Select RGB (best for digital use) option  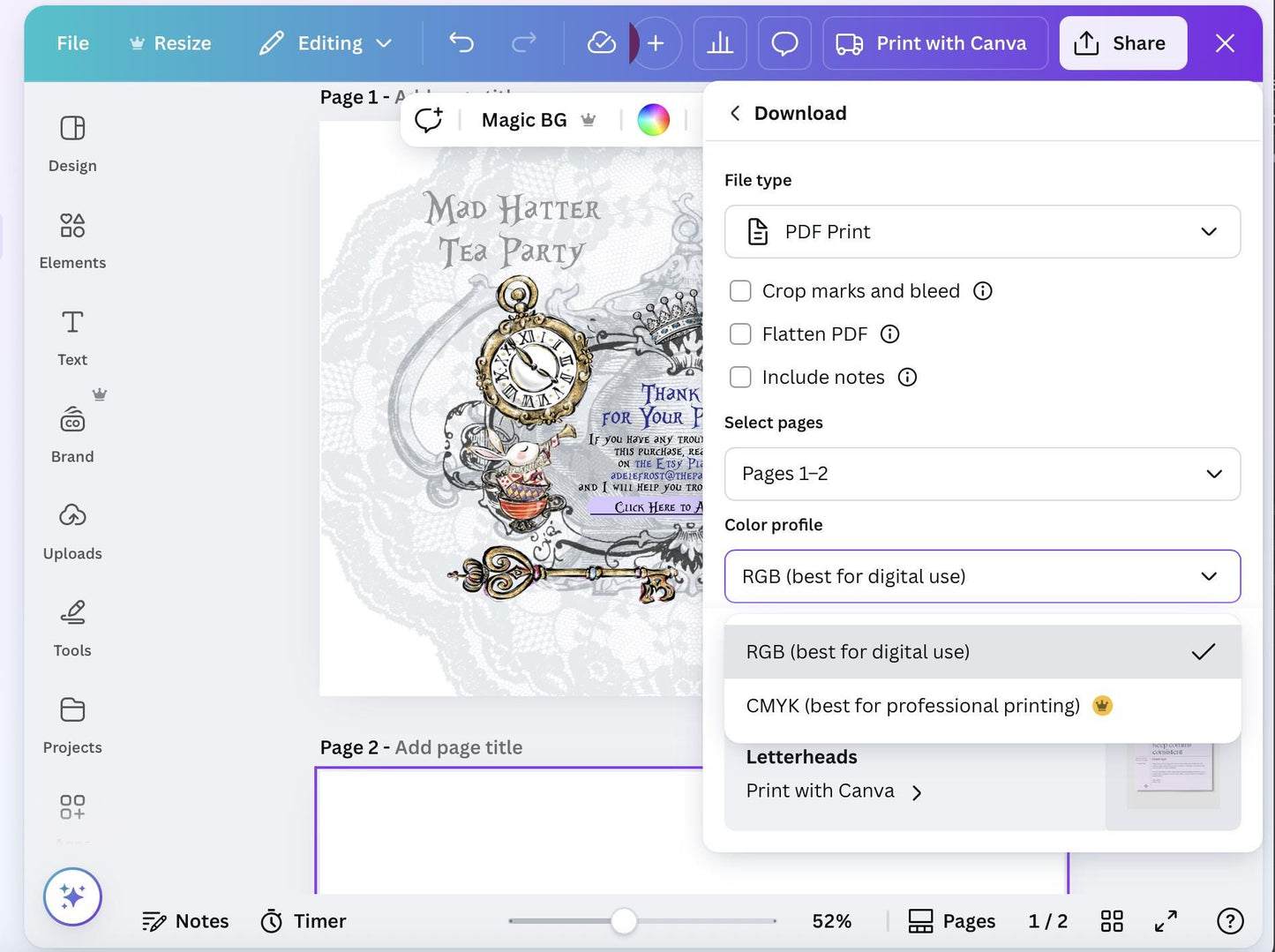pos(982,652)
